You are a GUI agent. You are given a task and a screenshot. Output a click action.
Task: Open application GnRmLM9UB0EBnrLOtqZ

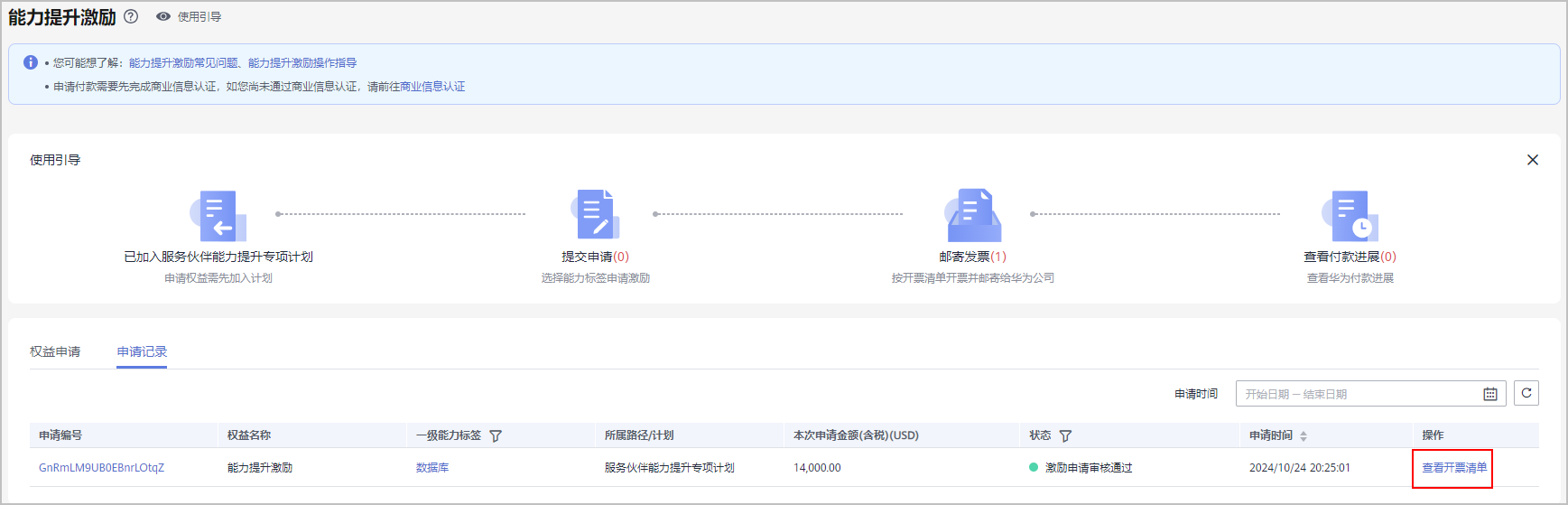[101, 468]
